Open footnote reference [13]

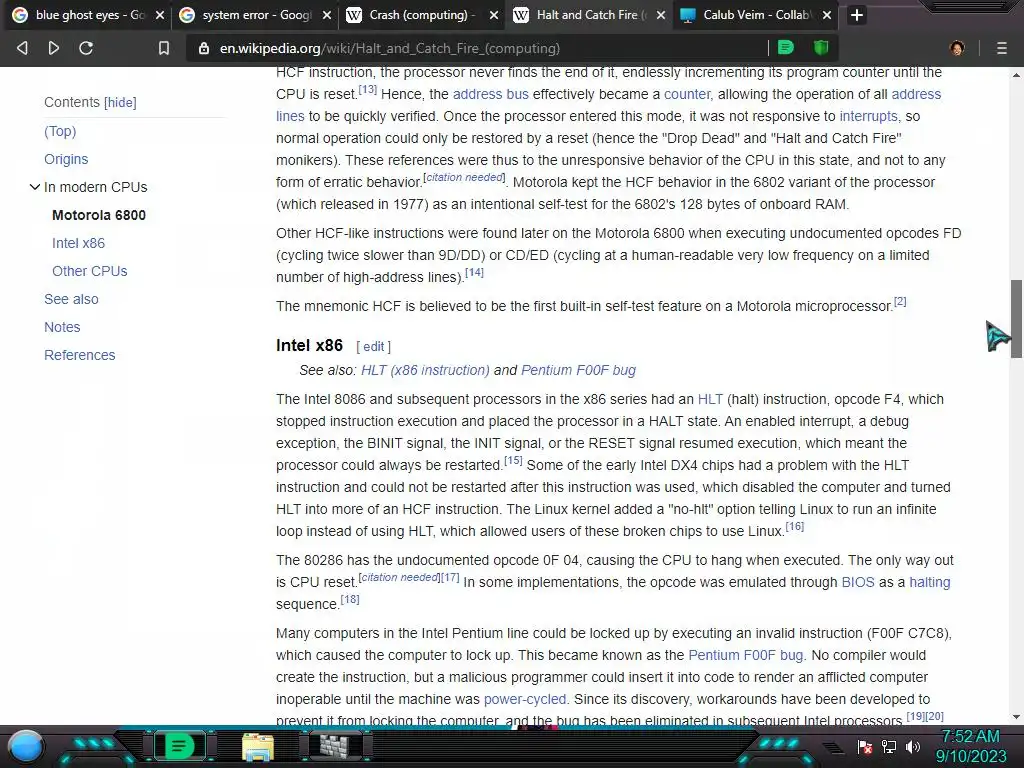point(368,89)
